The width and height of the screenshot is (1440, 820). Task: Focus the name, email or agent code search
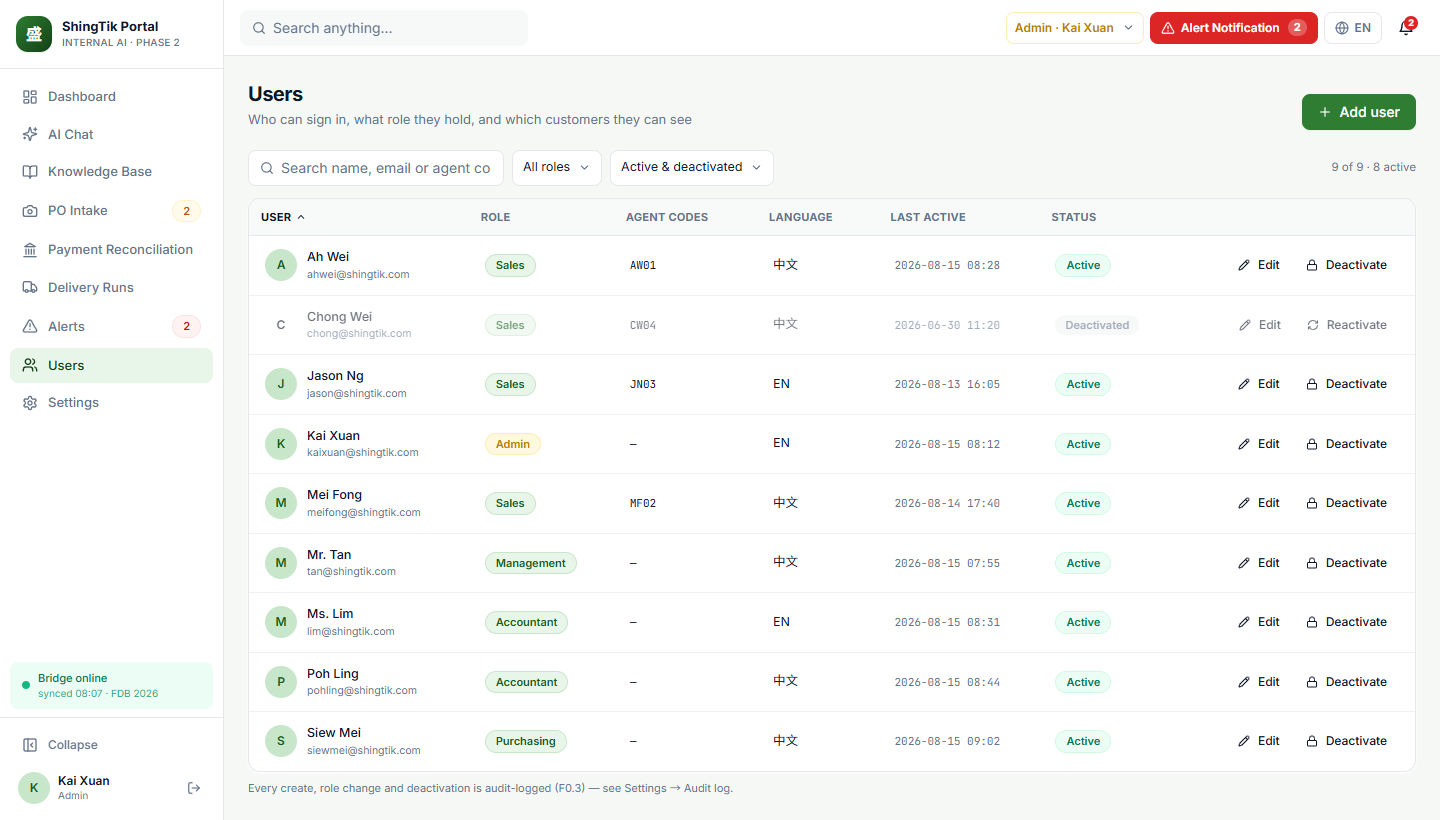coord(376,168)
